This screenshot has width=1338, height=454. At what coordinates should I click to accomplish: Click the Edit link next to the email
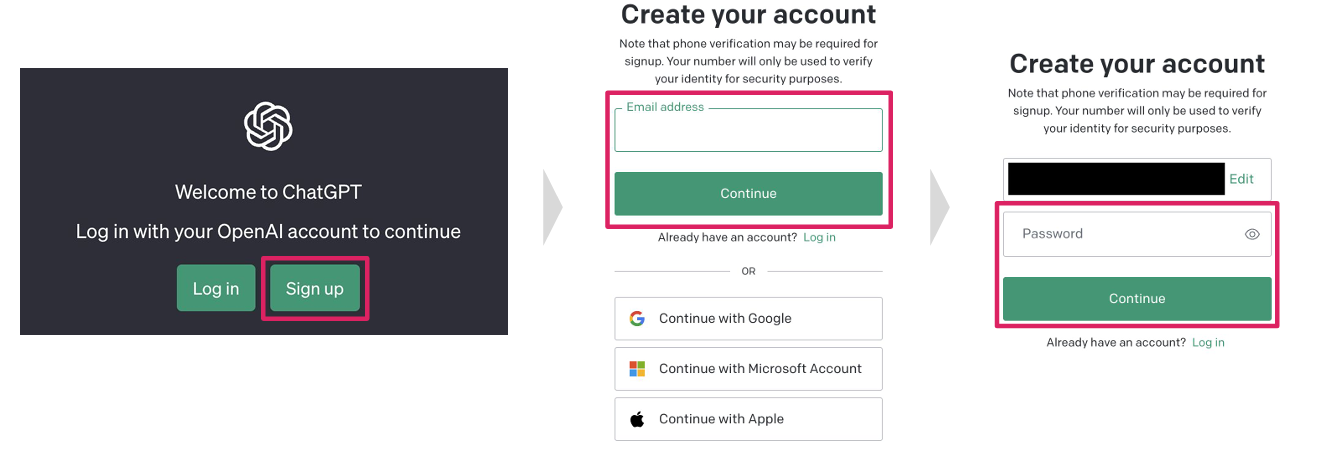pos(1241,179)
